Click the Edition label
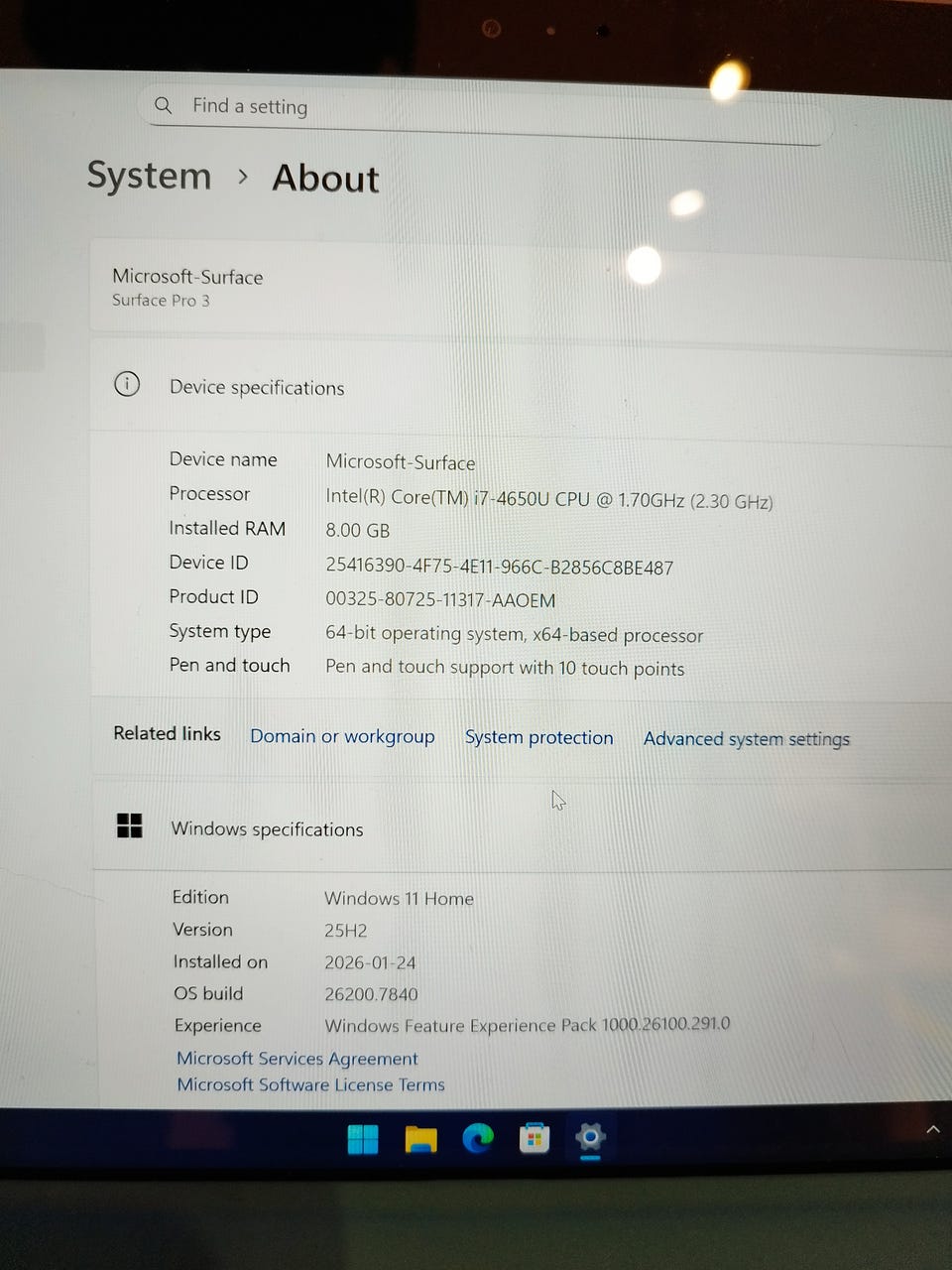The width and height of the screenshot is (952, 1270). click(200, 897)
